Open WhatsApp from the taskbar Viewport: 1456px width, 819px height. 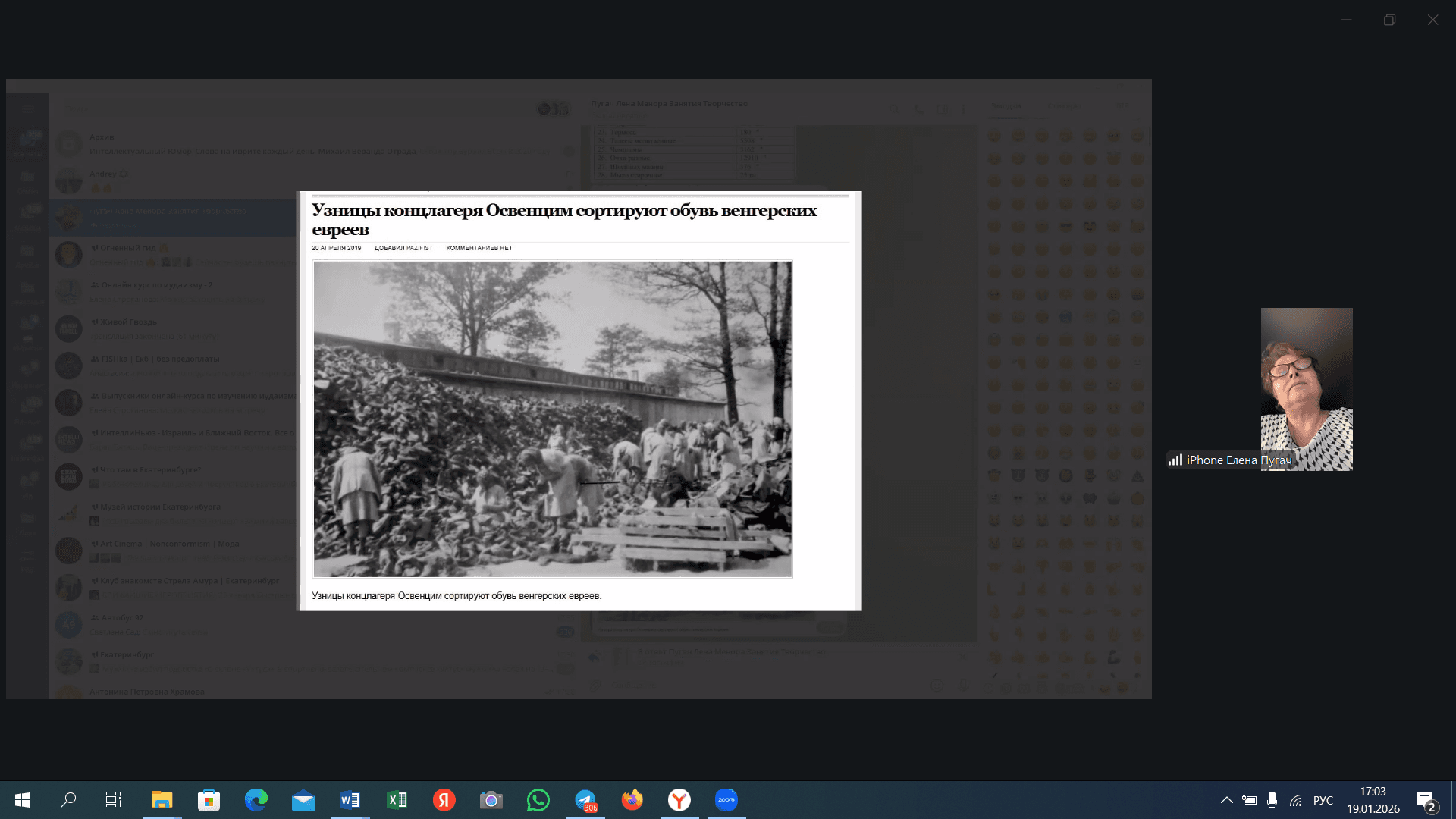538,800
